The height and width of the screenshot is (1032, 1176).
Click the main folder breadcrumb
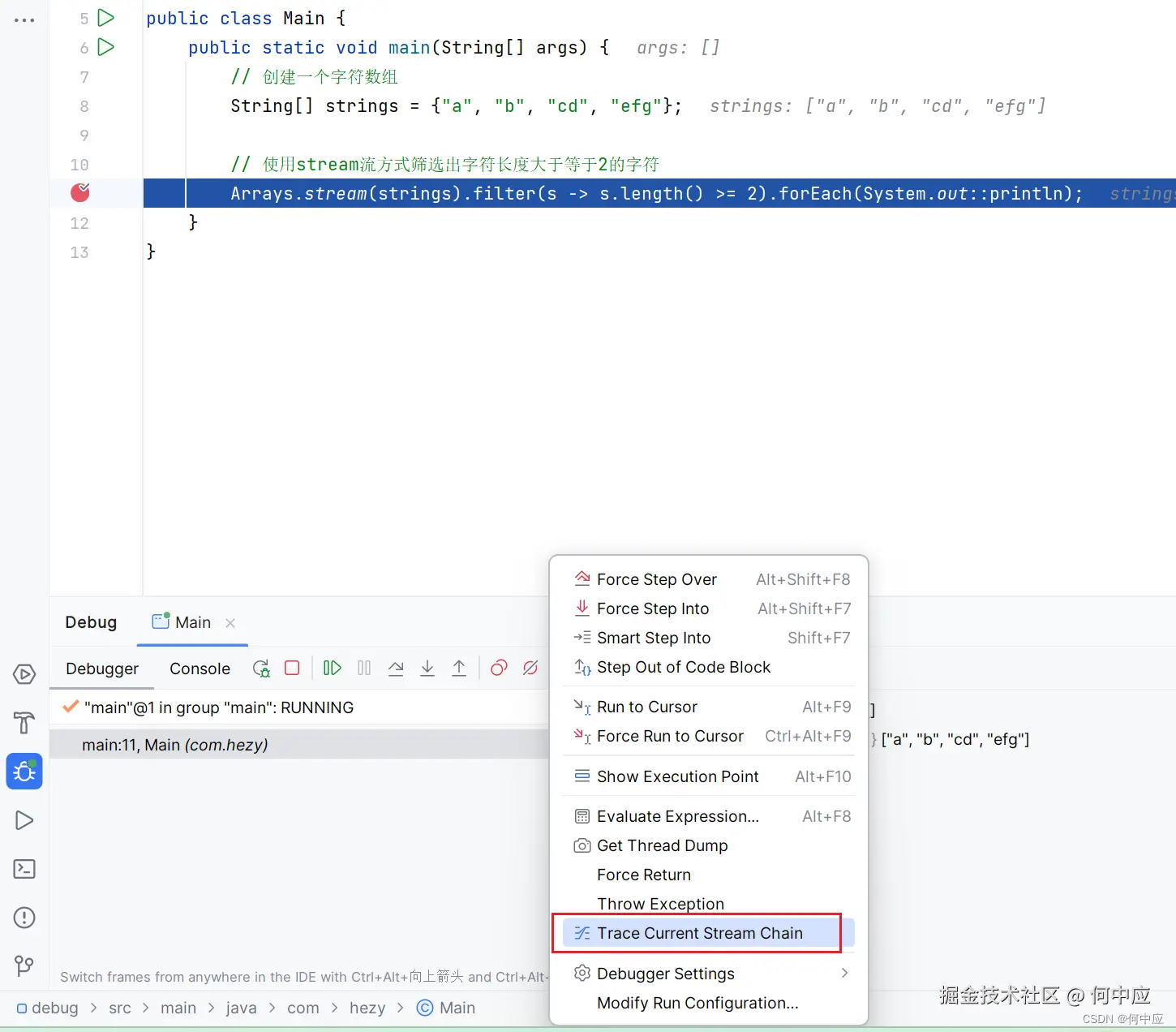pos(178,1008)
